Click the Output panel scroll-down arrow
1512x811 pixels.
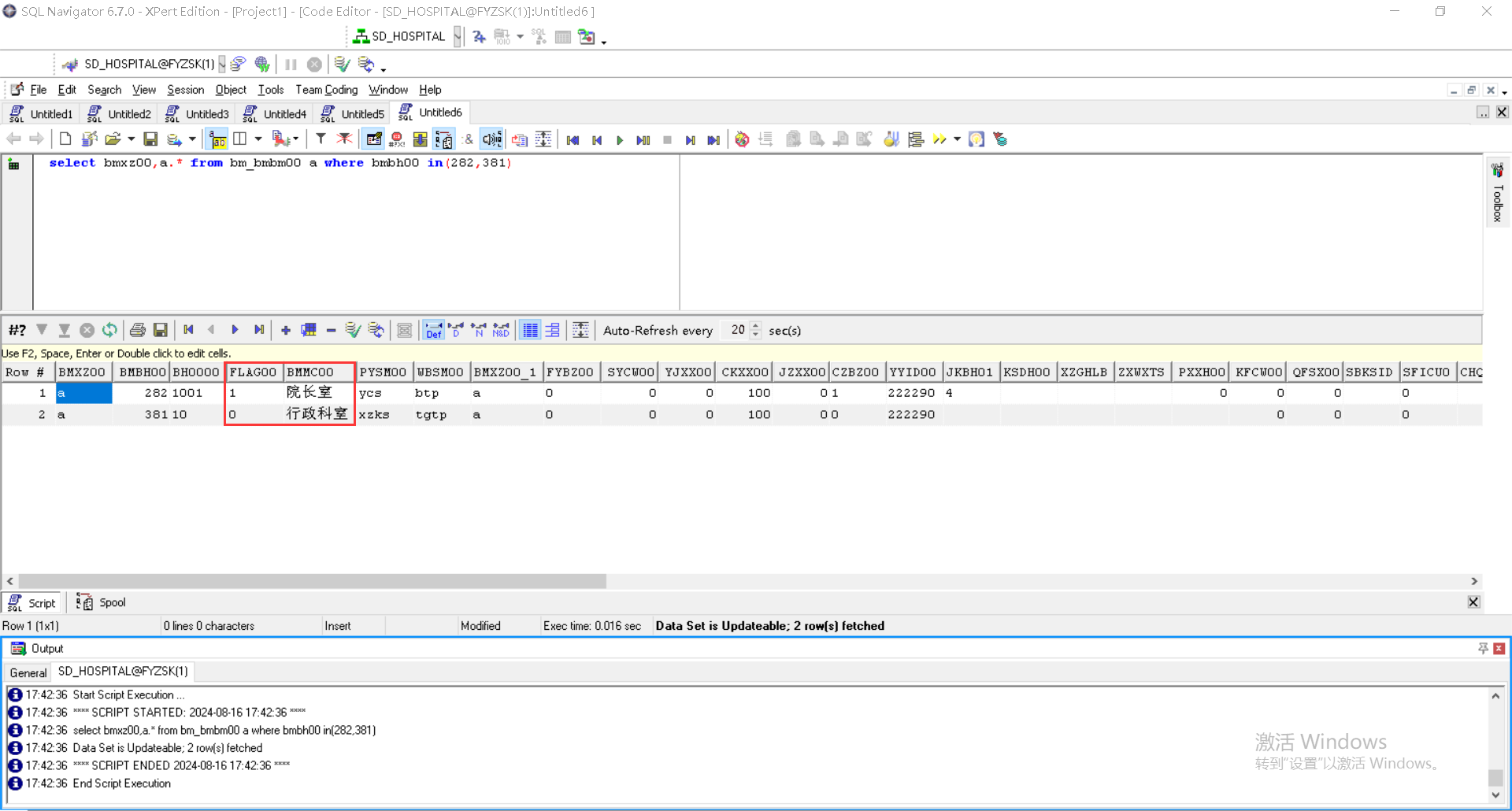tap(1495, 795)
